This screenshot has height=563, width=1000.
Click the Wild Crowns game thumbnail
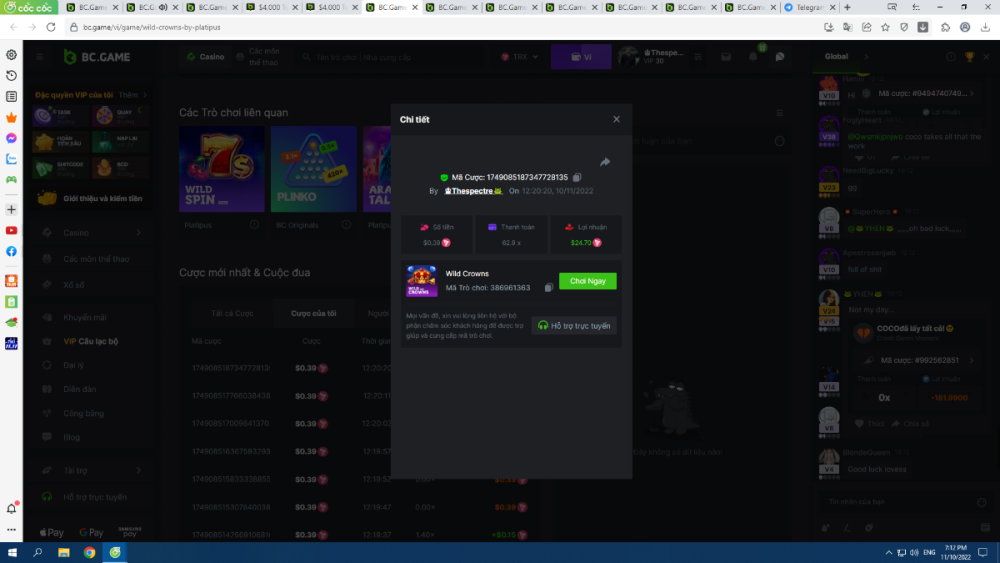421,281
